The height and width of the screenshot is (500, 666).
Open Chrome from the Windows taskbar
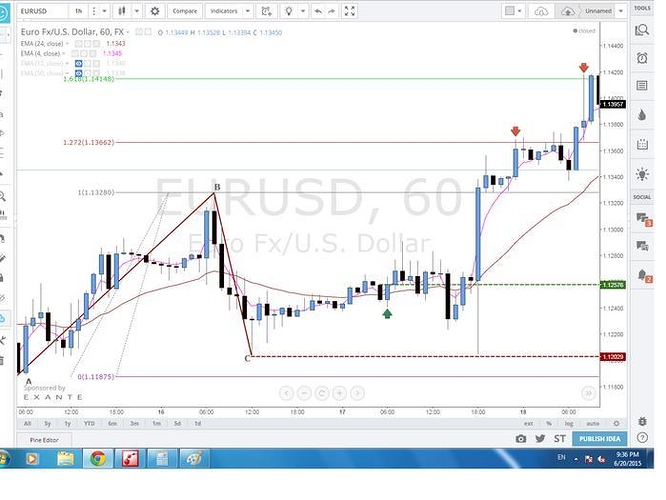pos(98,459)
